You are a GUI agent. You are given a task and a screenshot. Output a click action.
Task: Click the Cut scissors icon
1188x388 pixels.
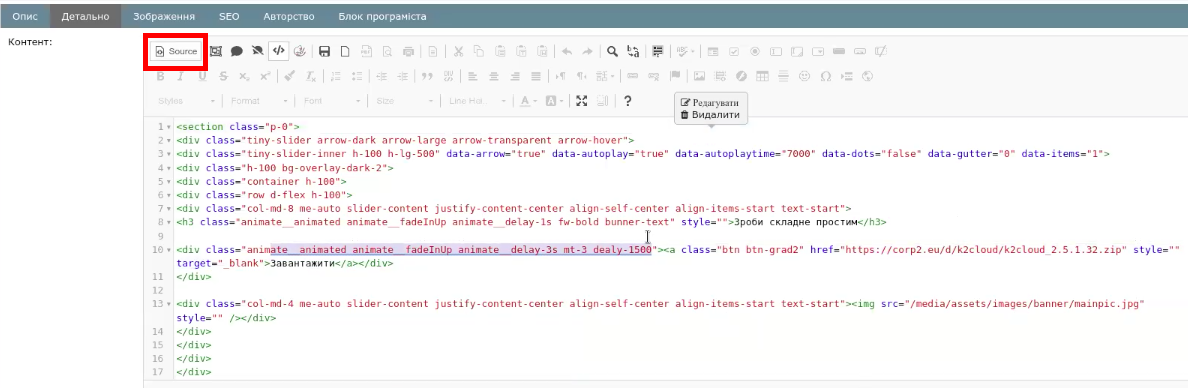click(458, 52)
